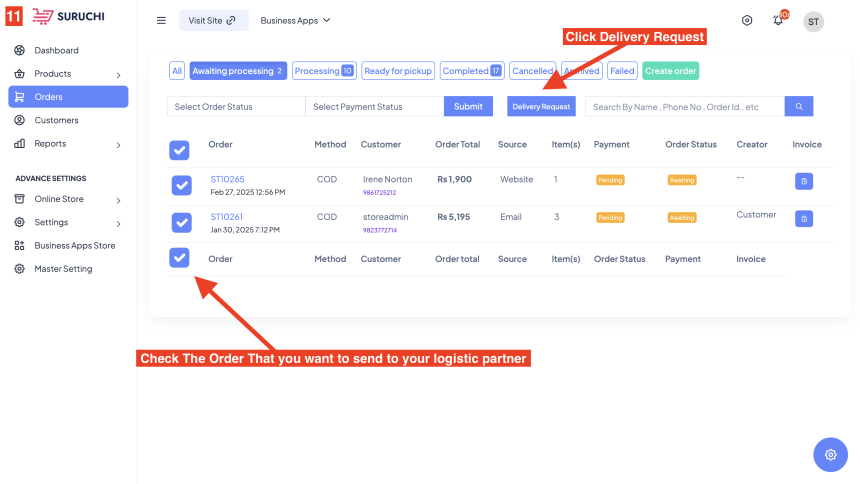The width and height of the screenshot is (860, 484).
Task: Uncheck the order ST10261 checkbox
Action: pyautogui.click(x=181, y=222)
